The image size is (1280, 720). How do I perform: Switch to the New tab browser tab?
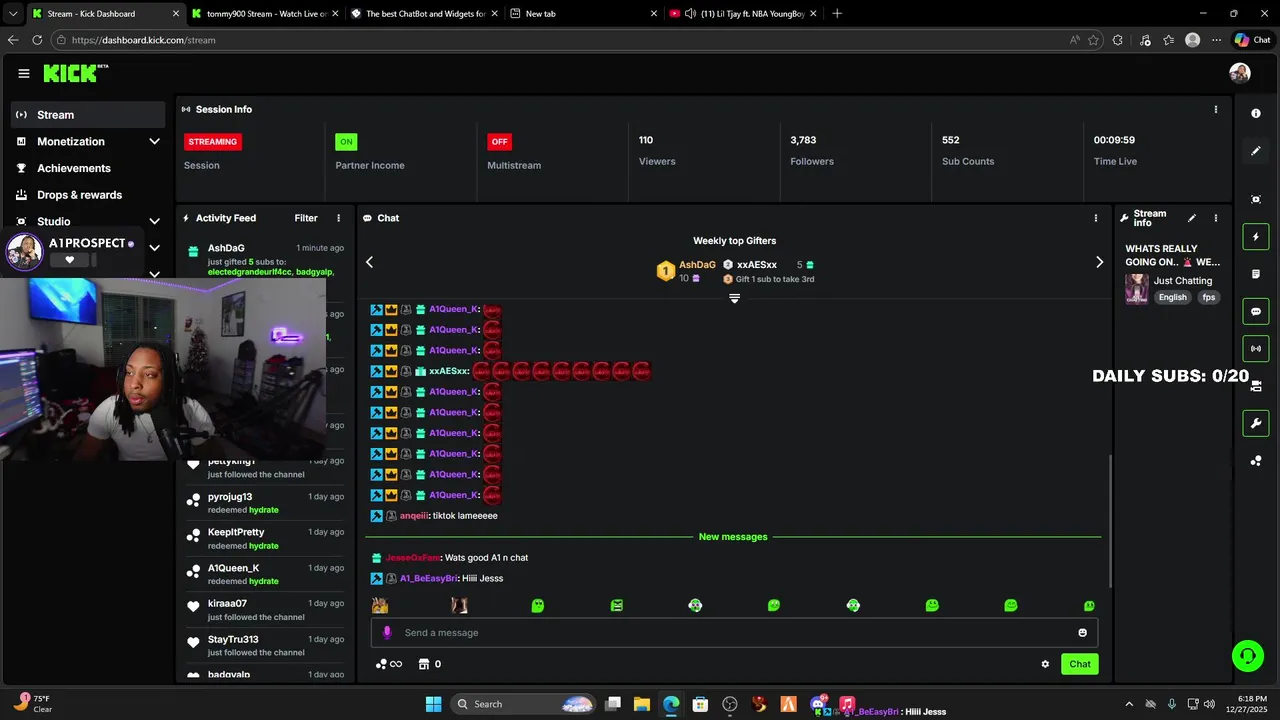click(x=583, y=14)
